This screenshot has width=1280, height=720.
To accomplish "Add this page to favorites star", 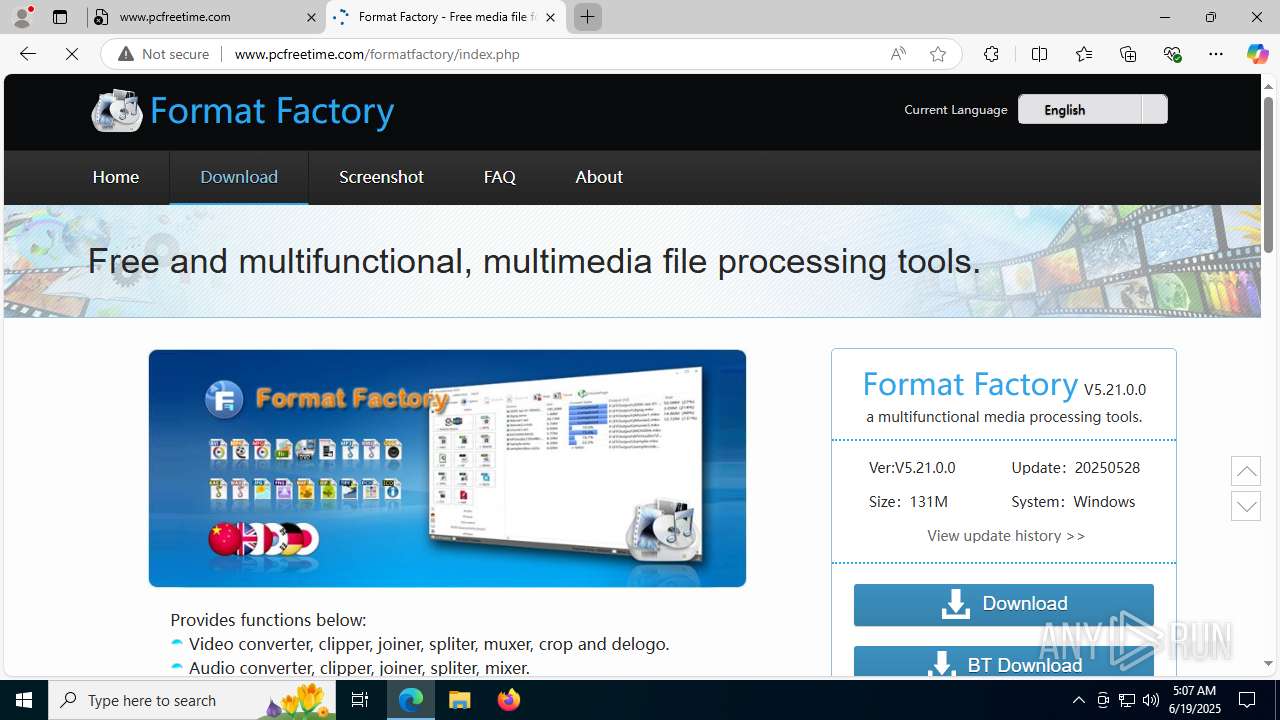I will tap(937, 54).
